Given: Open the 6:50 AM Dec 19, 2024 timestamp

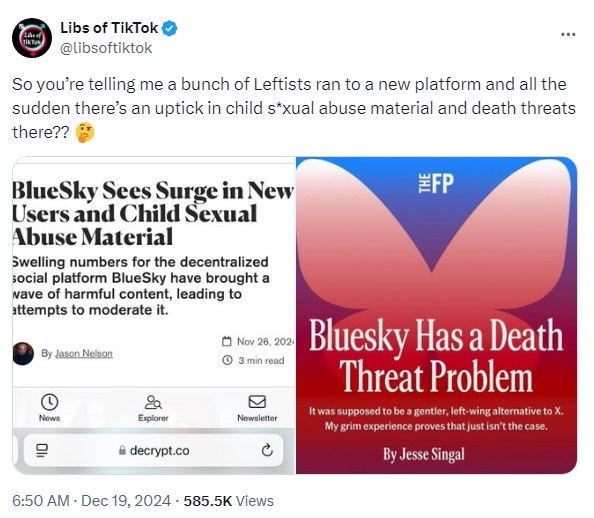Looking at the screenshot, I should [x=91, y=501].
